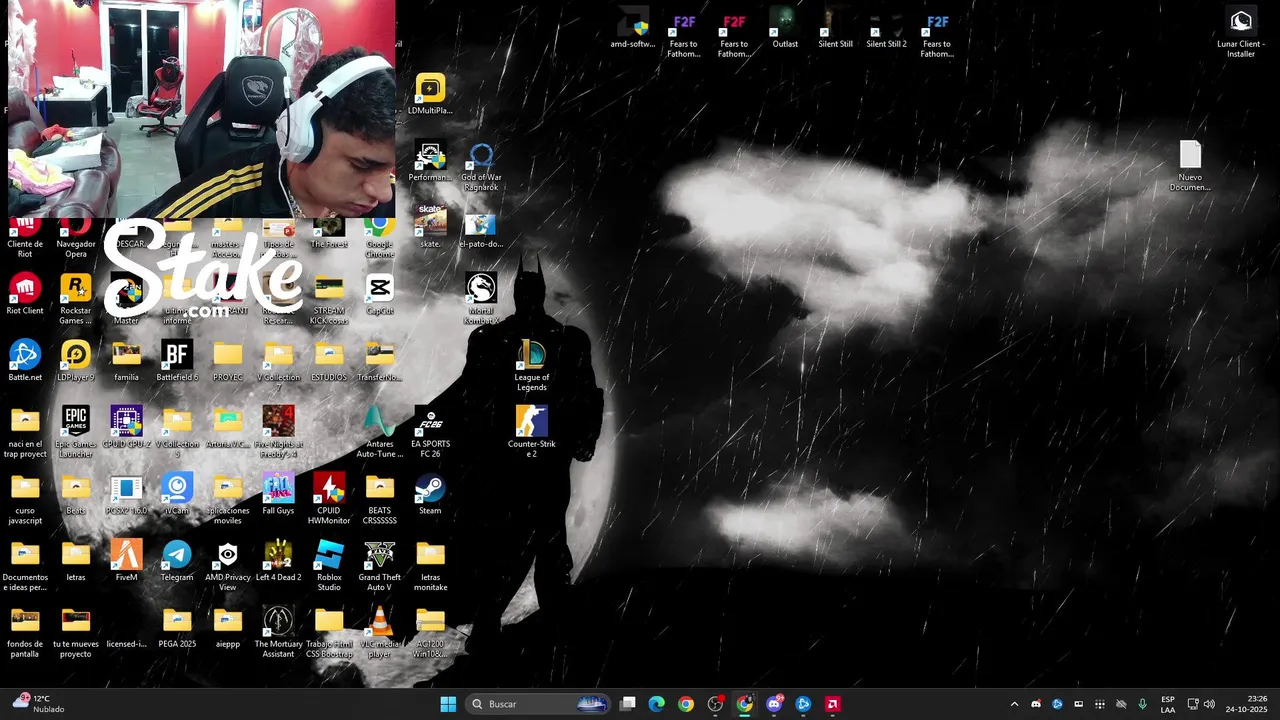Open League of Legends shortcut
Viewport: 1280px width, 720px height.
click(x=532, y=366)
